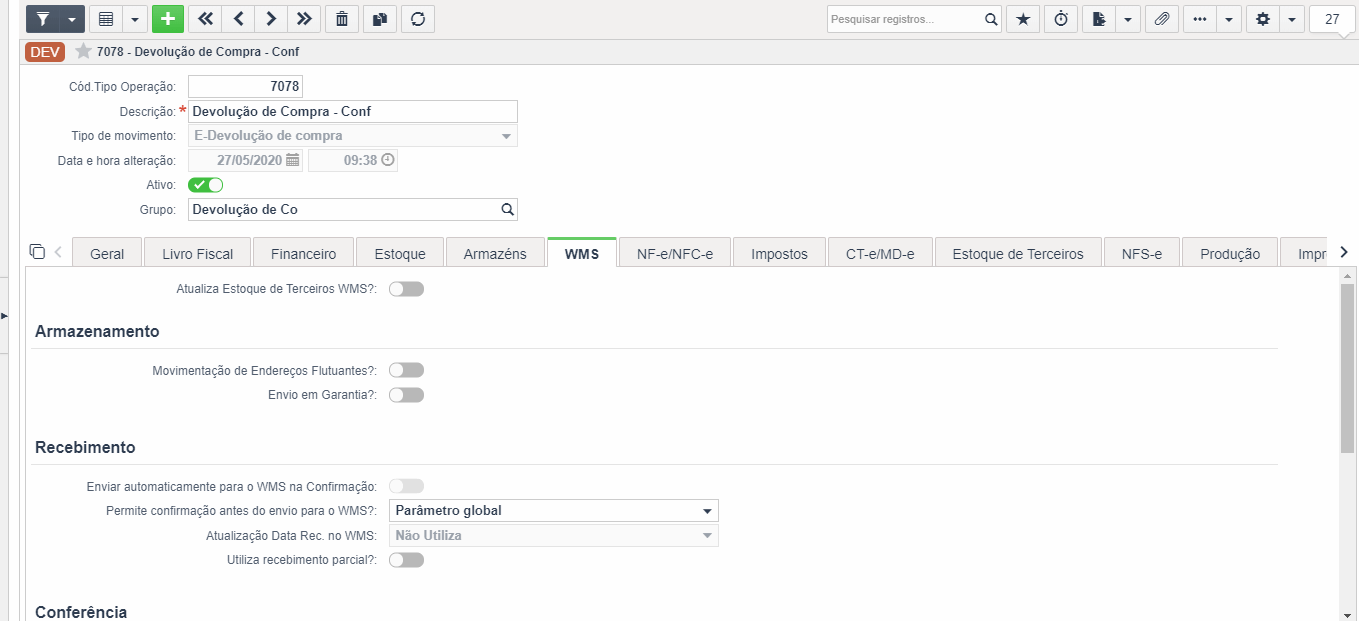Open settings gear button
Viewport: 1359px width, 621px height.
[x=1263, y=19]
